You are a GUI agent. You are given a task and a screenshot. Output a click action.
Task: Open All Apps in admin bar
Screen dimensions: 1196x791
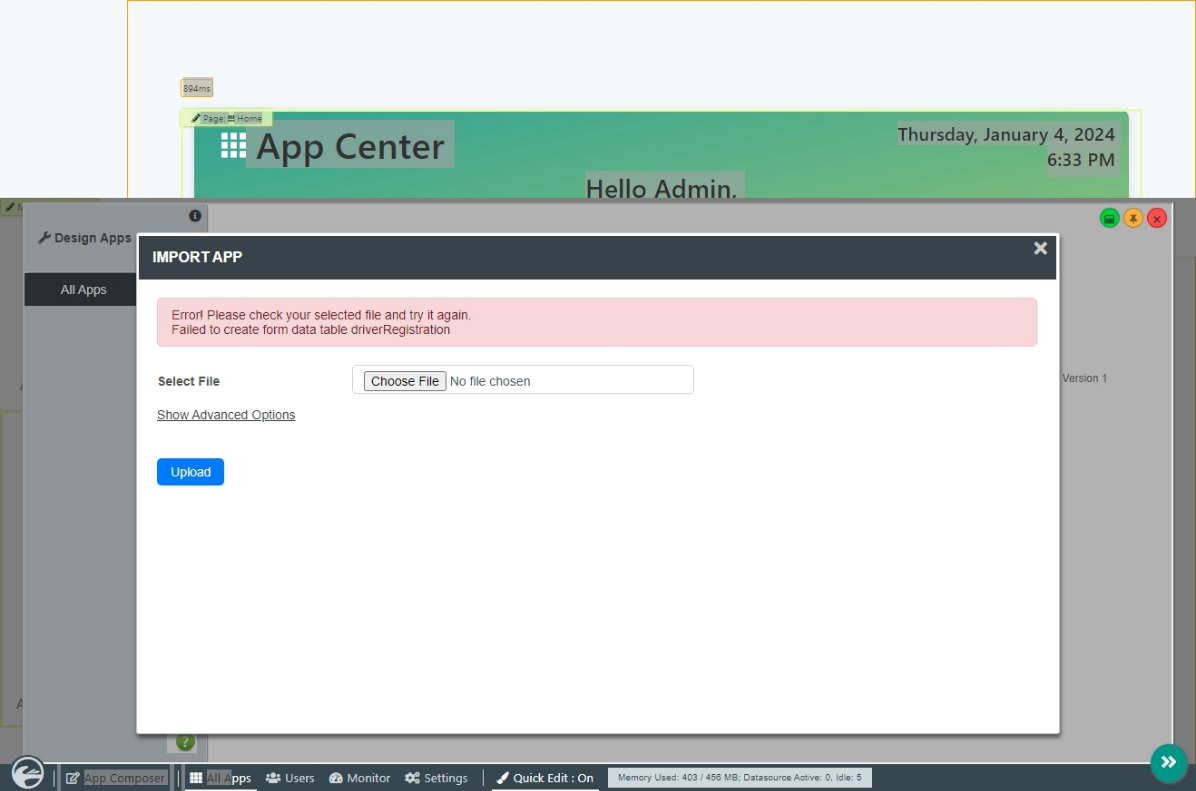tap(220, 778)
